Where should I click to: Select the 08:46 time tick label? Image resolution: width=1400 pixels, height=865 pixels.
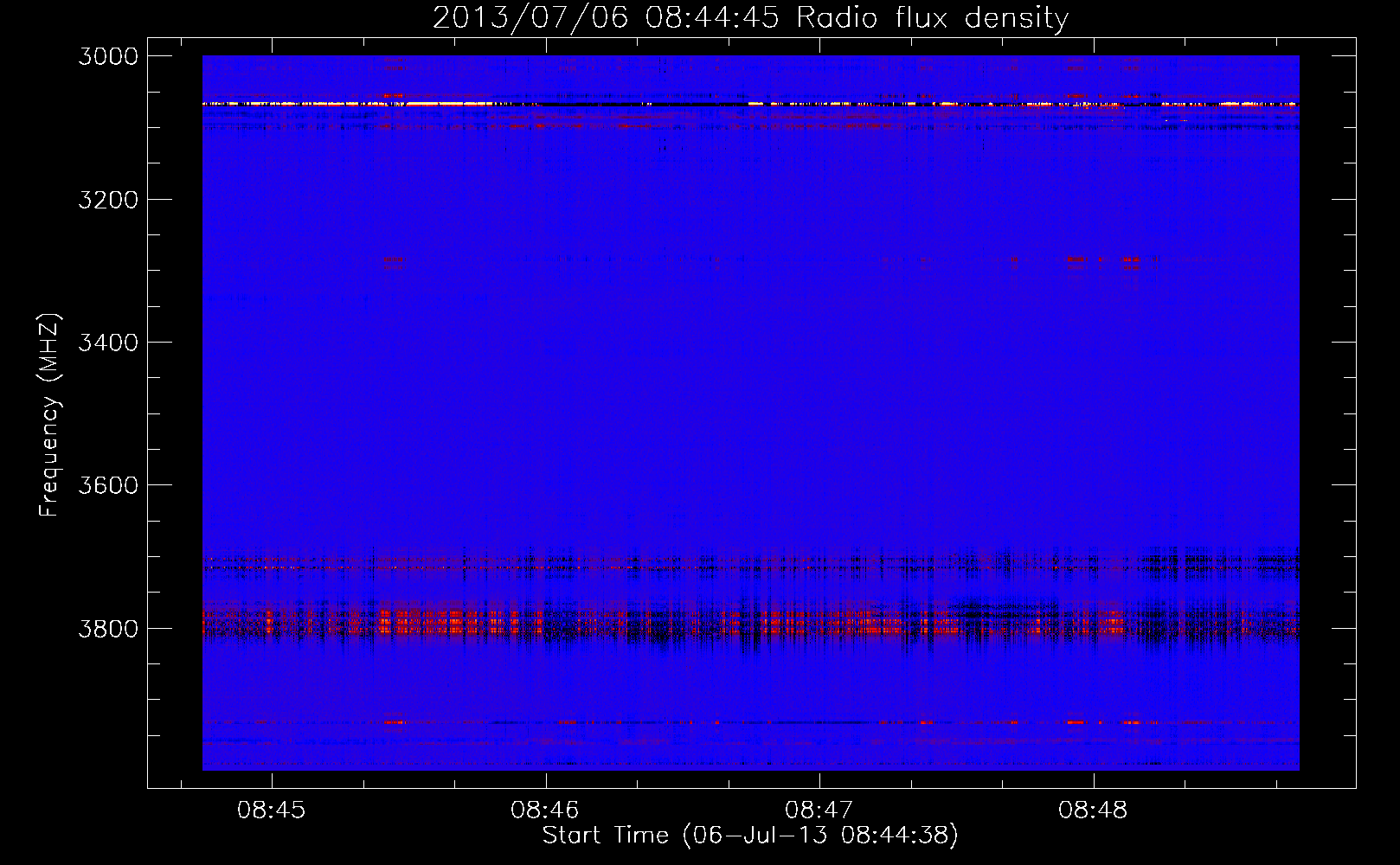click(x=545, y=810)
